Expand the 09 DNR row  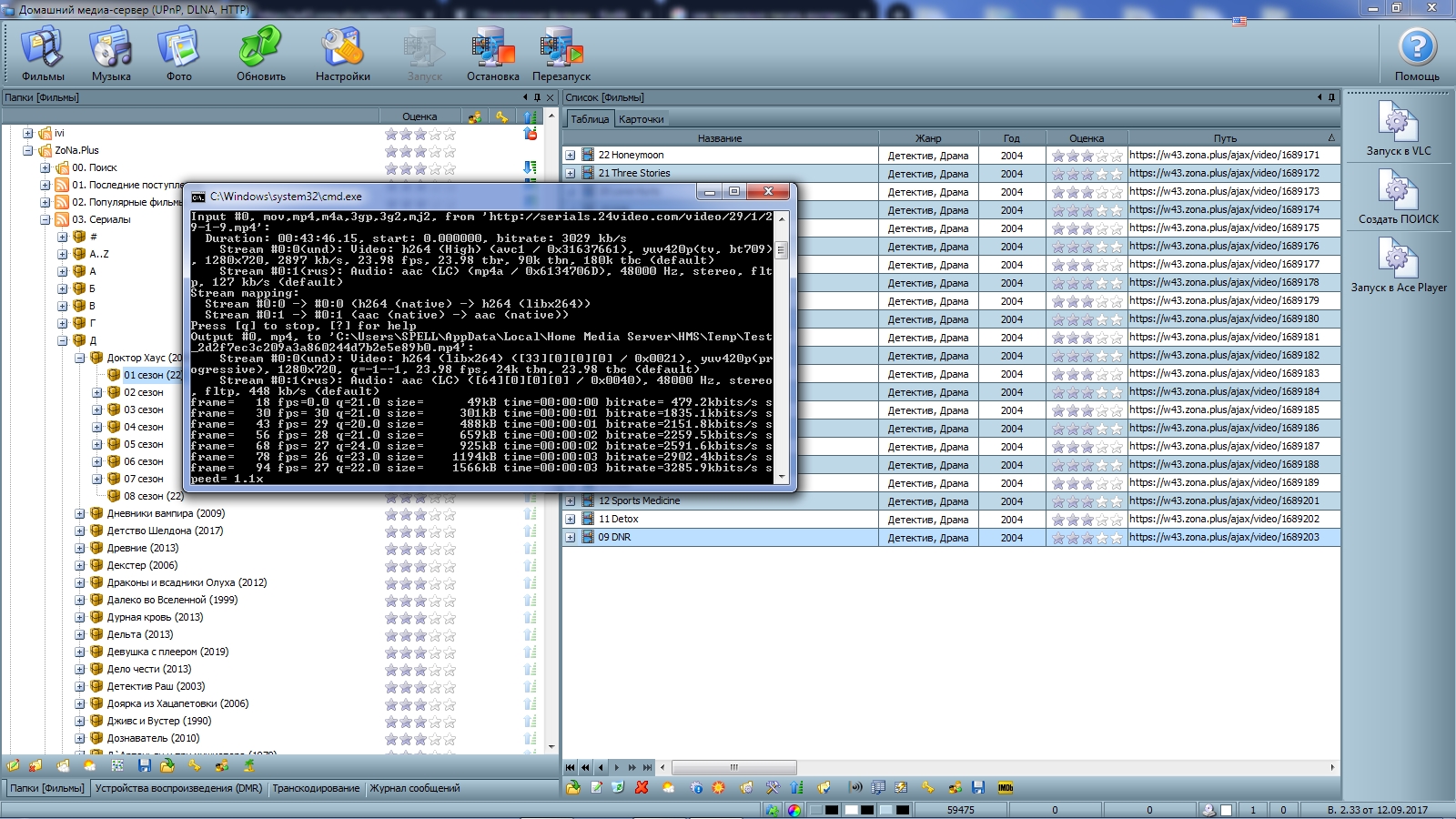[571, 538]
